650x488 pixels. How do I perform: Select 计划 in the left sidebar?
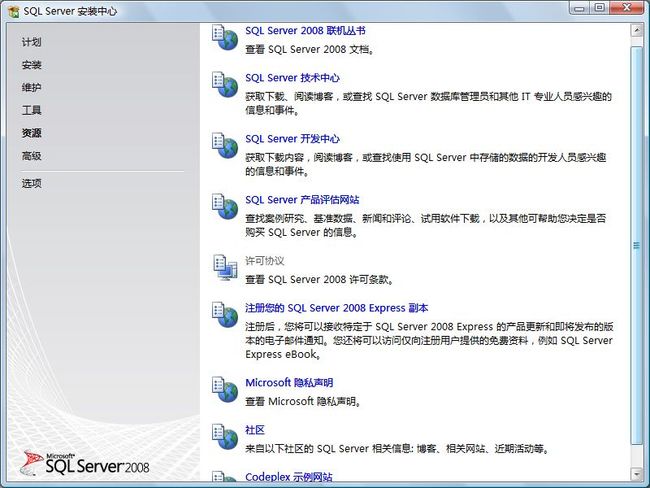32,42
